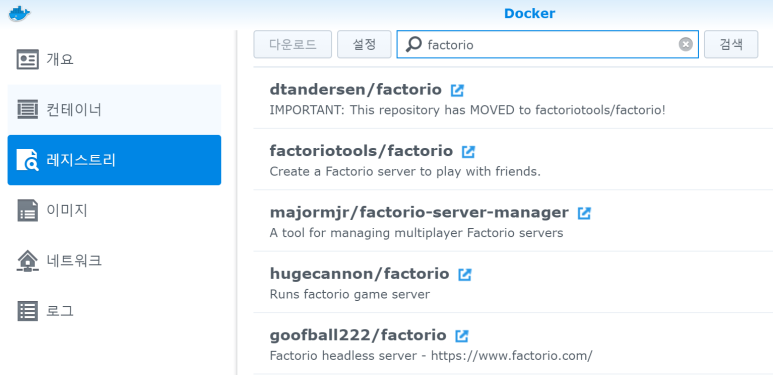Select the factoriotools/factorio result row
This screenshot has height=375, width=773.
513,160
